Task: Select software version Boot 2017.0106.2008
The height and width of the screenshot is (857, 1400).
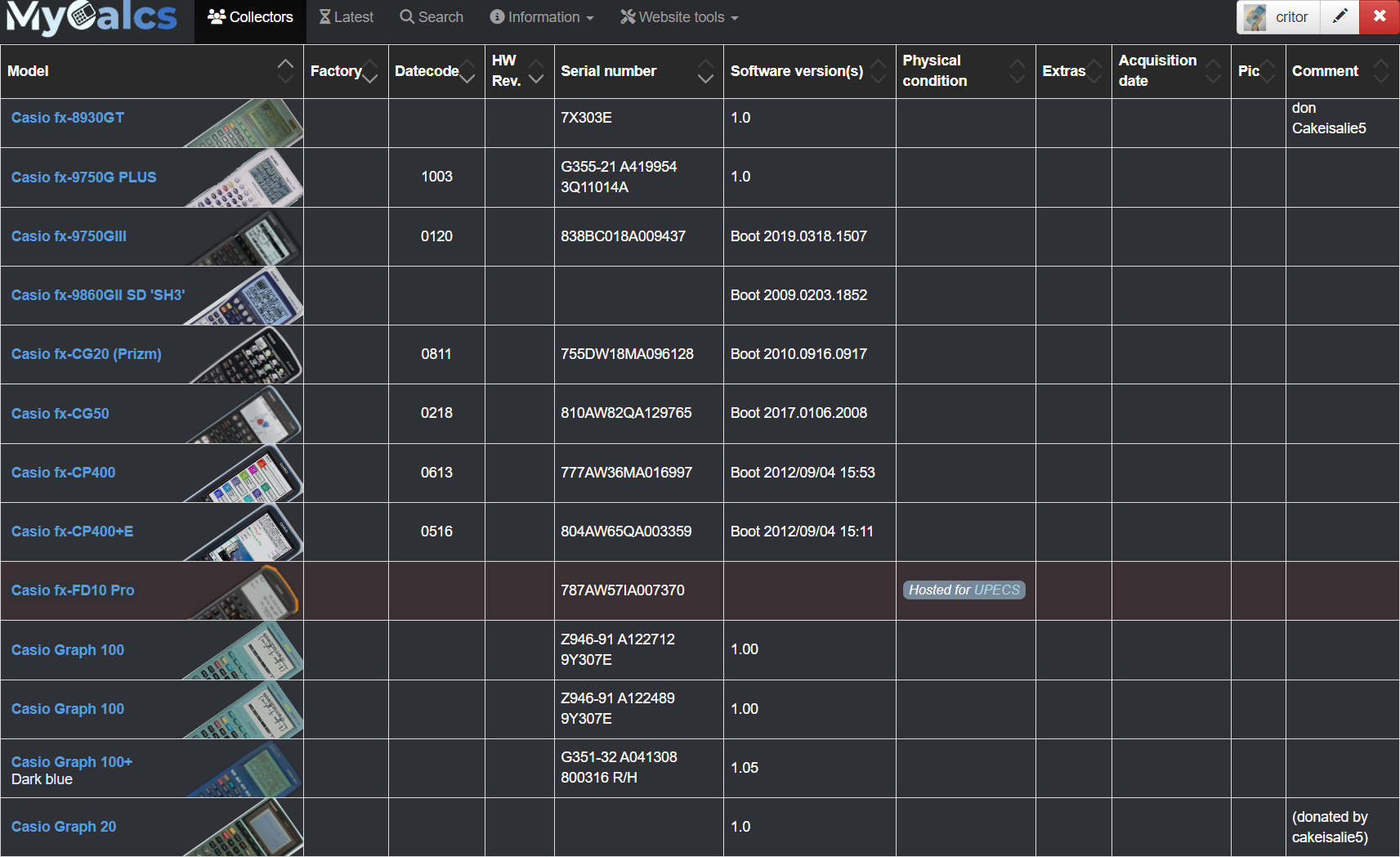Action: pos(798,413)
